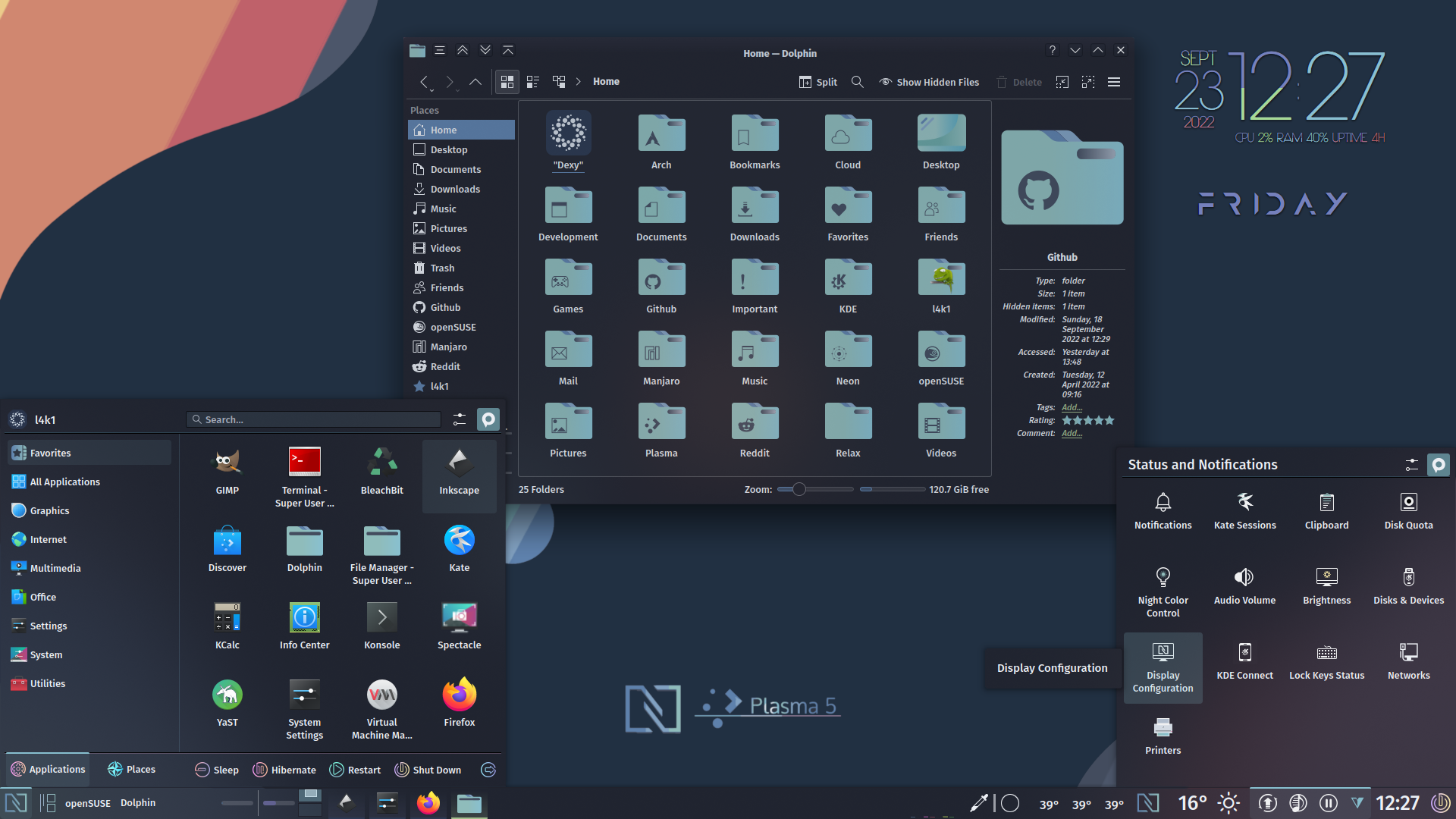Image resolution: width=1456 pixels, height=819 pixels.
Task: Toggle Show Hidden Files in Dolphin
Action: 929,82
